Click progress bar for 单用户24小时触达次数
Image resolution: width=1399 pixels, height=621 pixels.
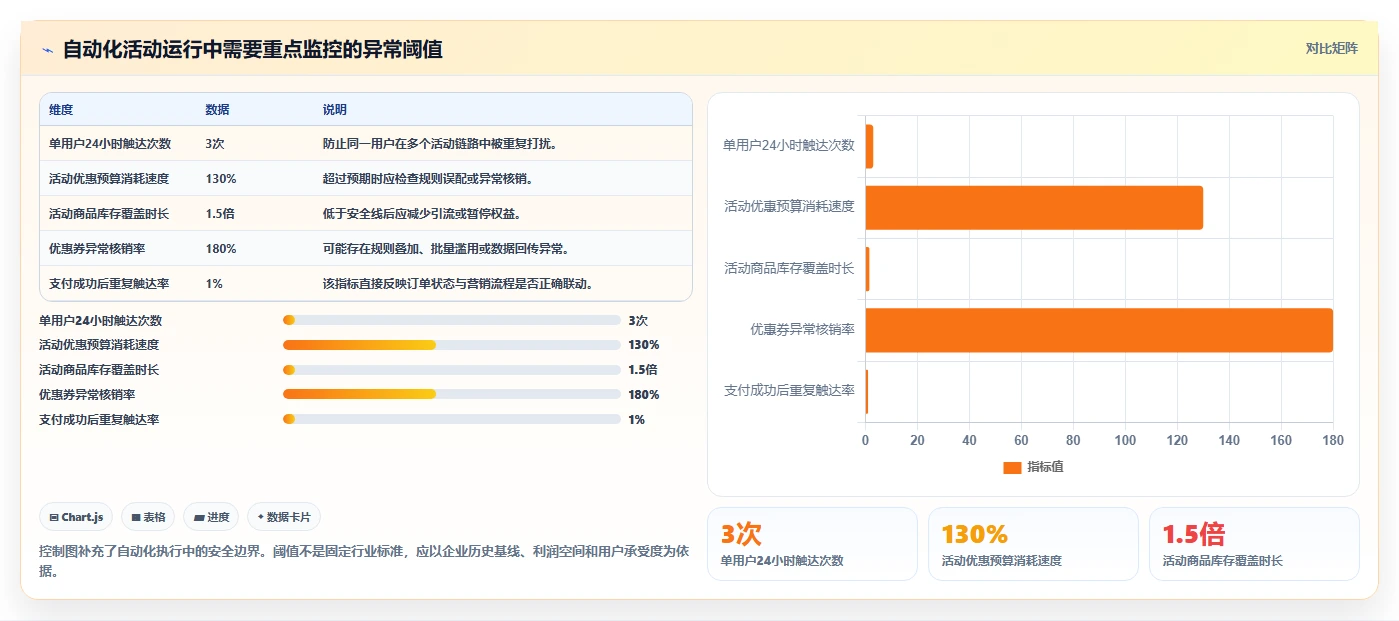(x=451, y=320)
